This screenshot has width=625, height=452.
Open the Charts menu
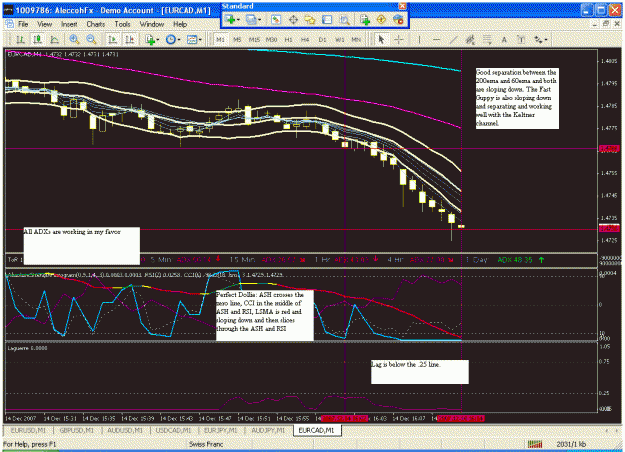point(96,24)
